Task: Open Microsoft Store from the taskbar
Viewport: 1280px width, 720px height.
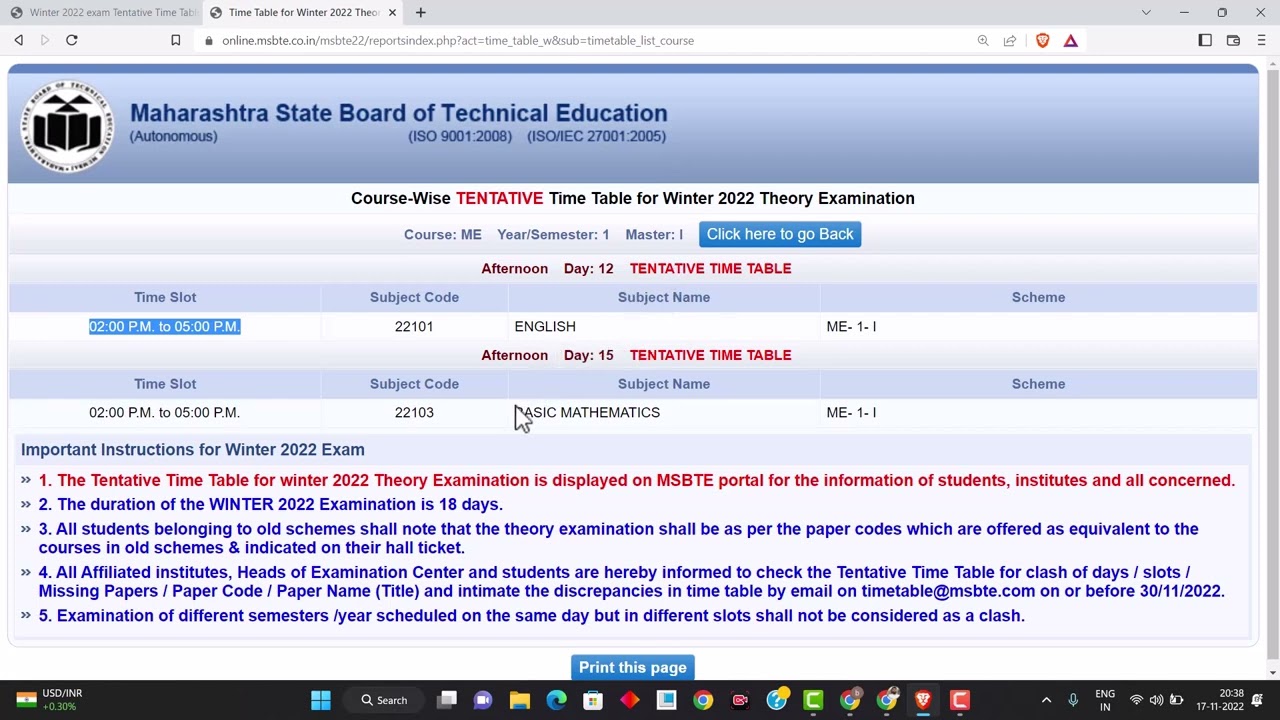Action: 593,700
